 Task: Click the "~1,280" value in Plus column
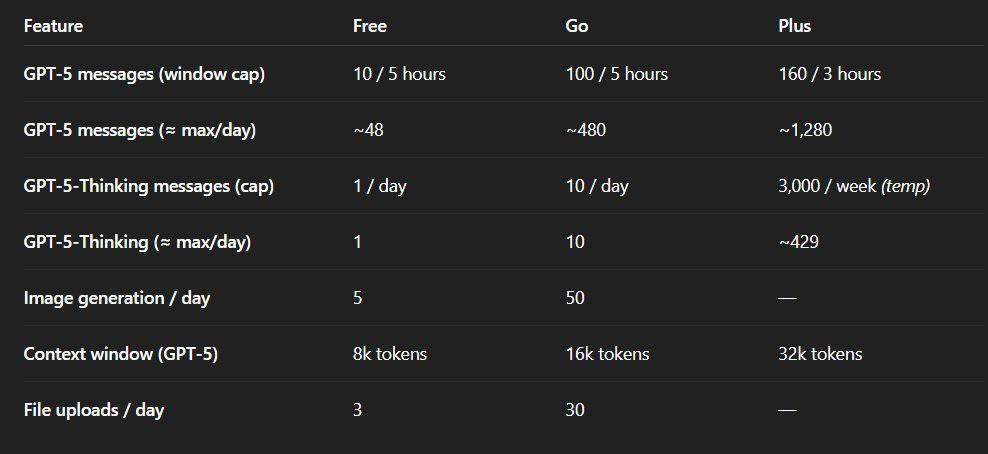805,130
